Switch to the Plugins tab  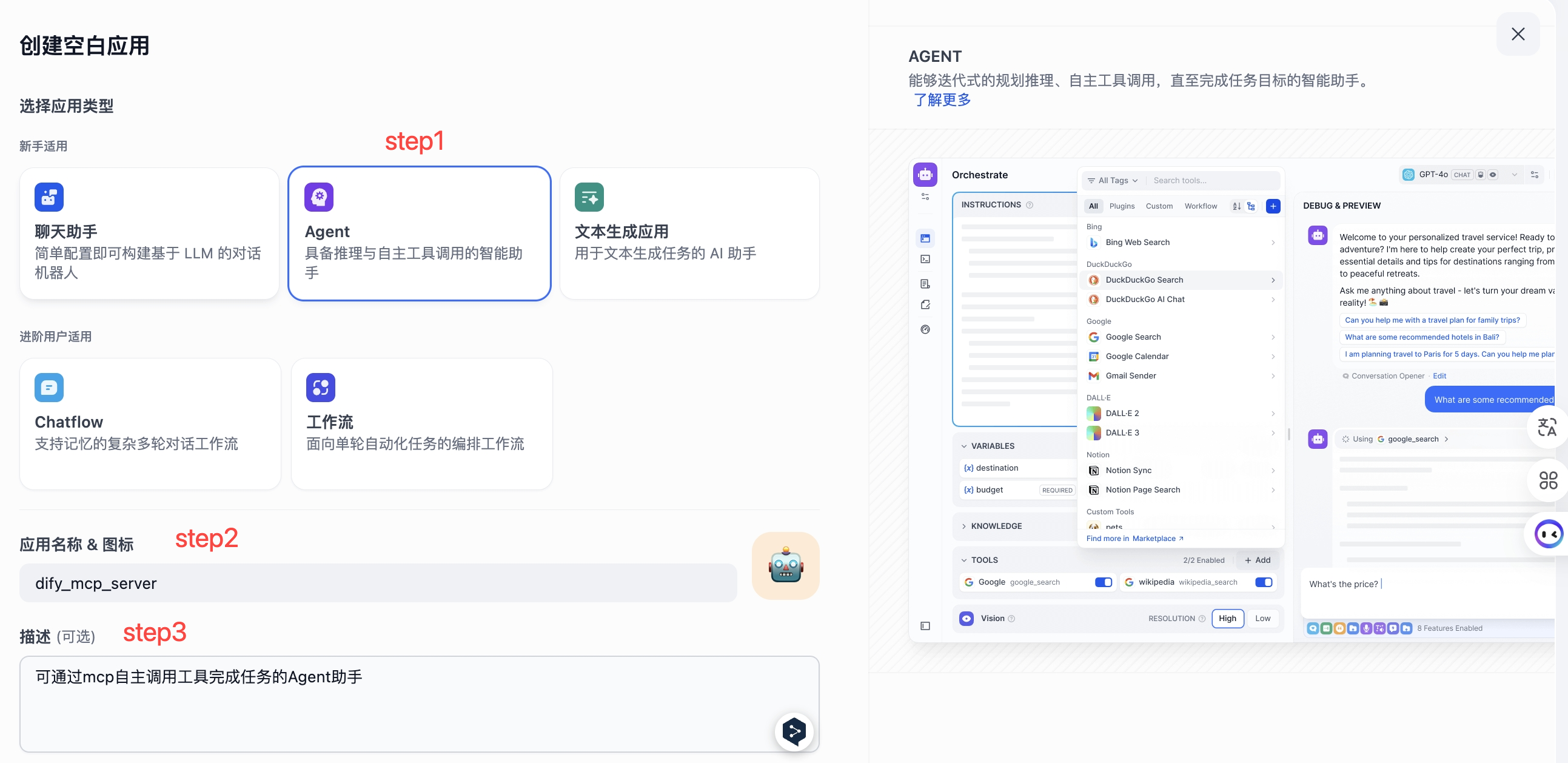click(1122, 206)
